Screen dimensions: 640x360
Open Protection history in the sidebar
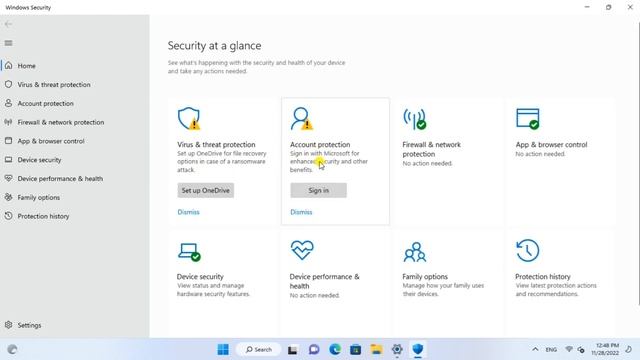tap(43, 216)
